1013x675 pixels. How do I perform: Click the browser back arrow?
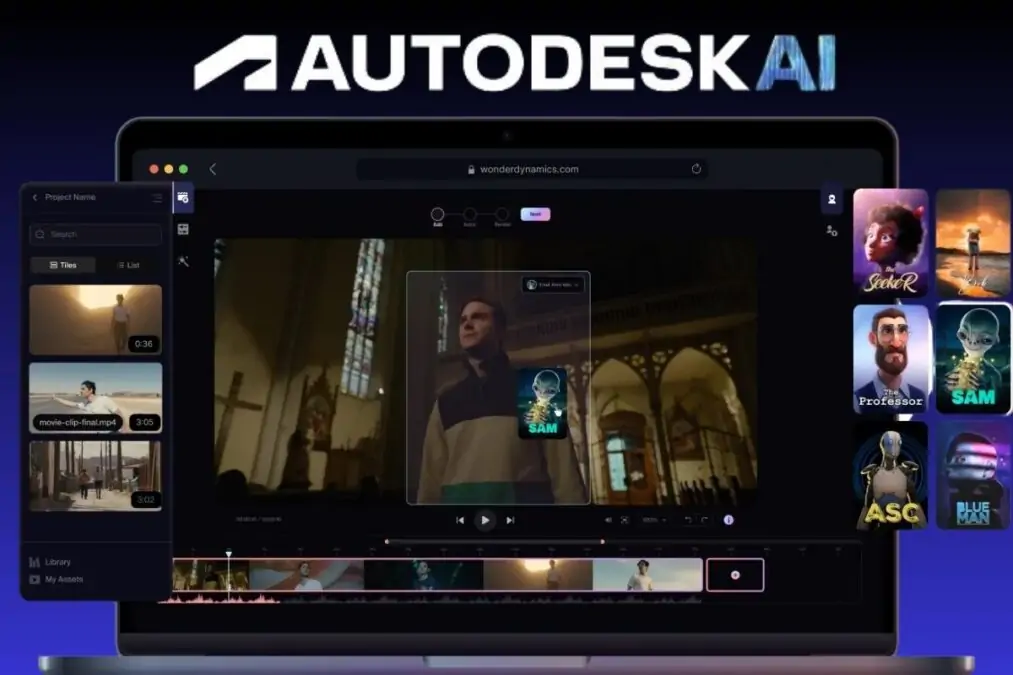tap(213, 169)
